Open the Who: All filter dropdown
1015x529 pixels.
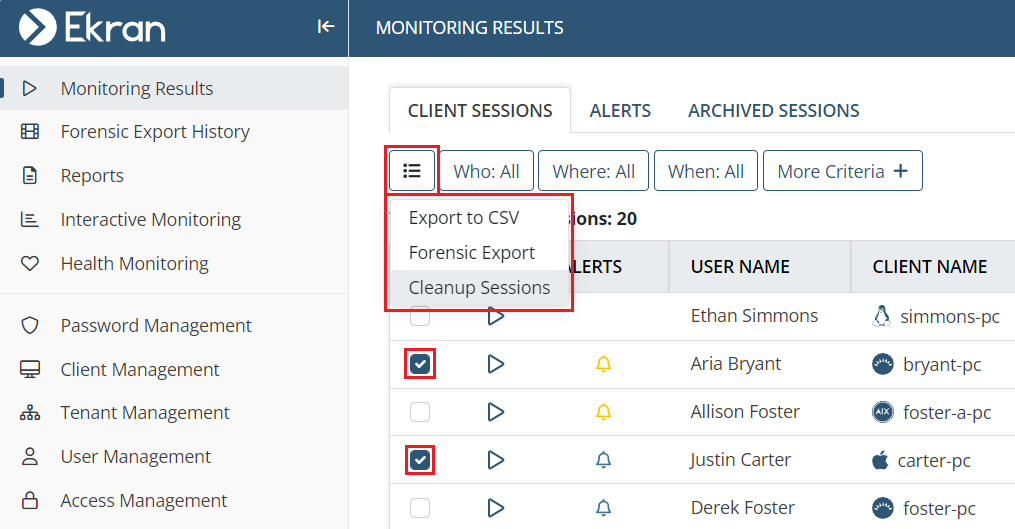click(486, 171)
